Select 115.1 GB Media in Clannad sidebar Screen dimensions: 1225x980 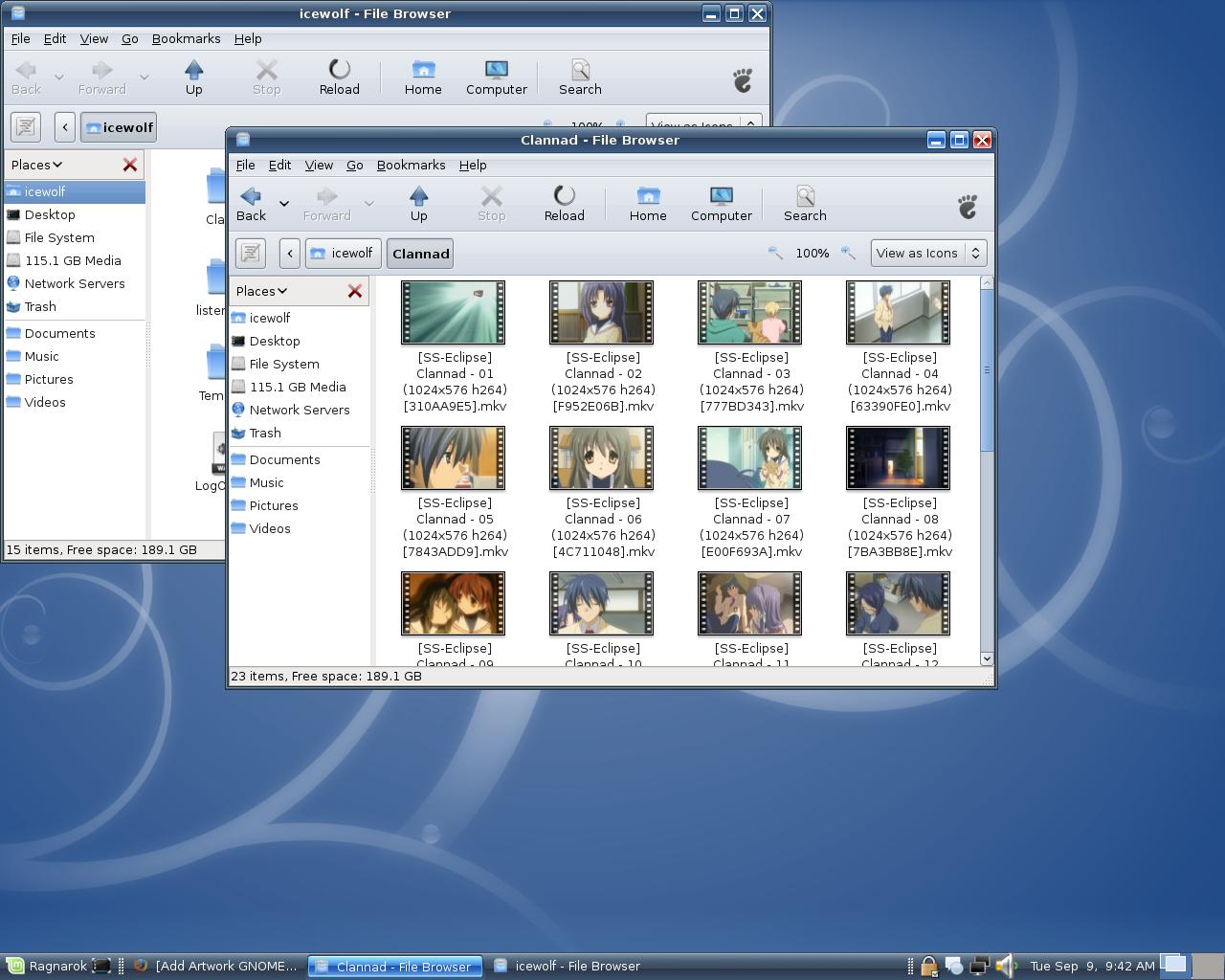click(x=300, y=387)
